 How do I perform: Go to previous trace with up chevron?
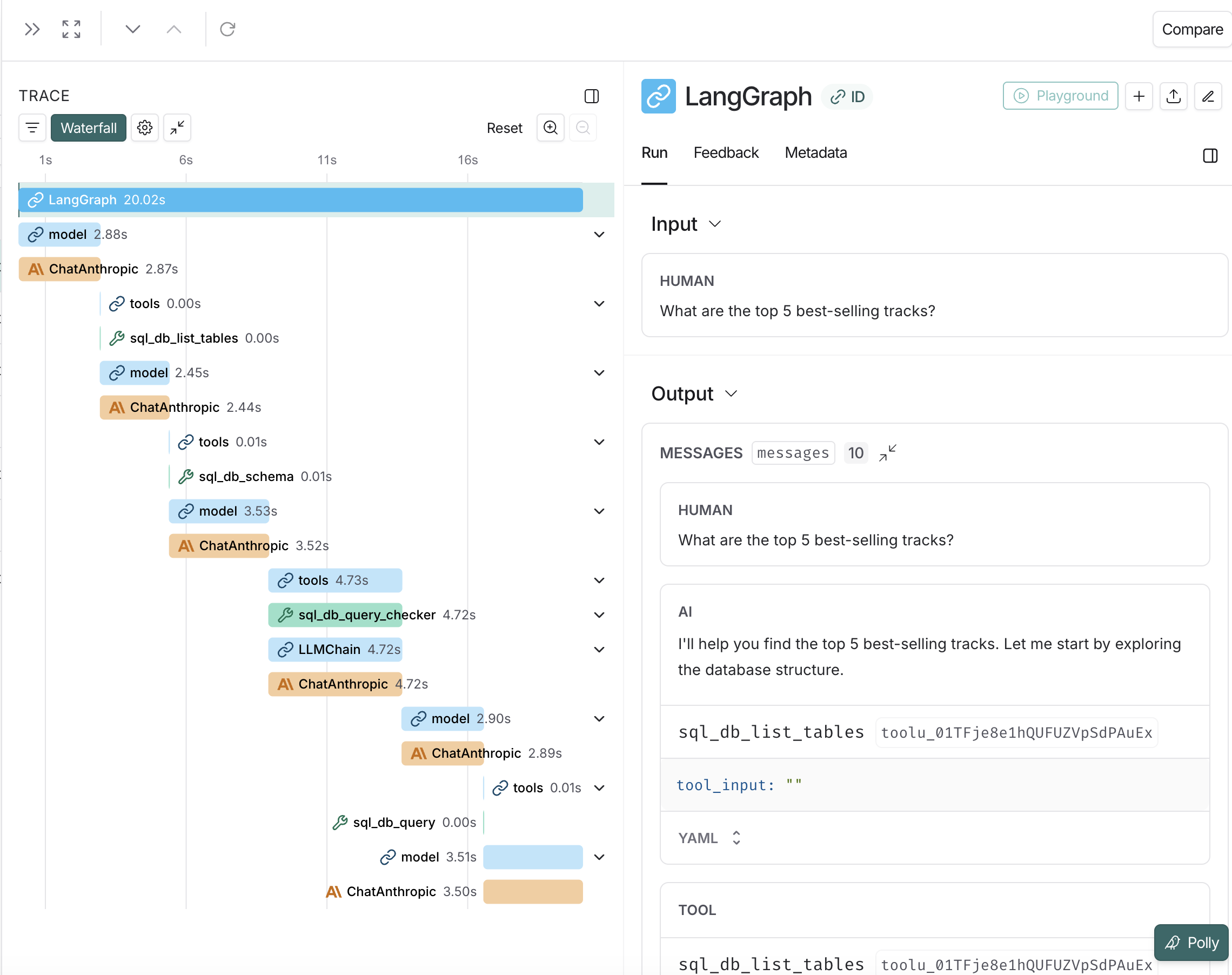(x=174, y=29)
